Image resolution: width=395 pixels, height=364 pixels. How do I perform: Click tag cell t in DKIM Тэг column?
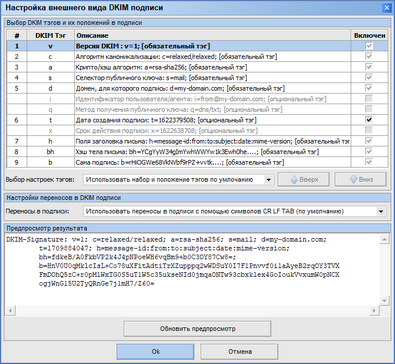click(50, 120)
